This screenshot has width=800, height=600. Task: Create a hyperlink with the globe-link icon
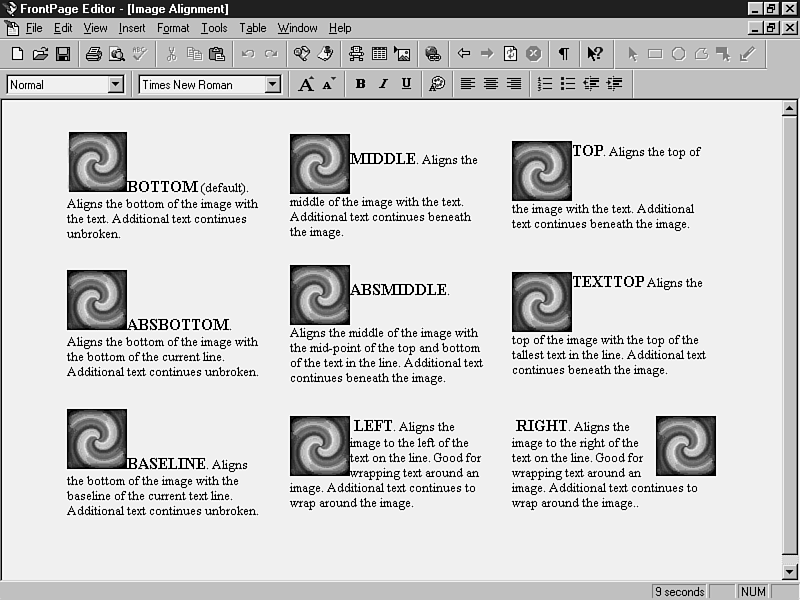(x=433, y=54)
